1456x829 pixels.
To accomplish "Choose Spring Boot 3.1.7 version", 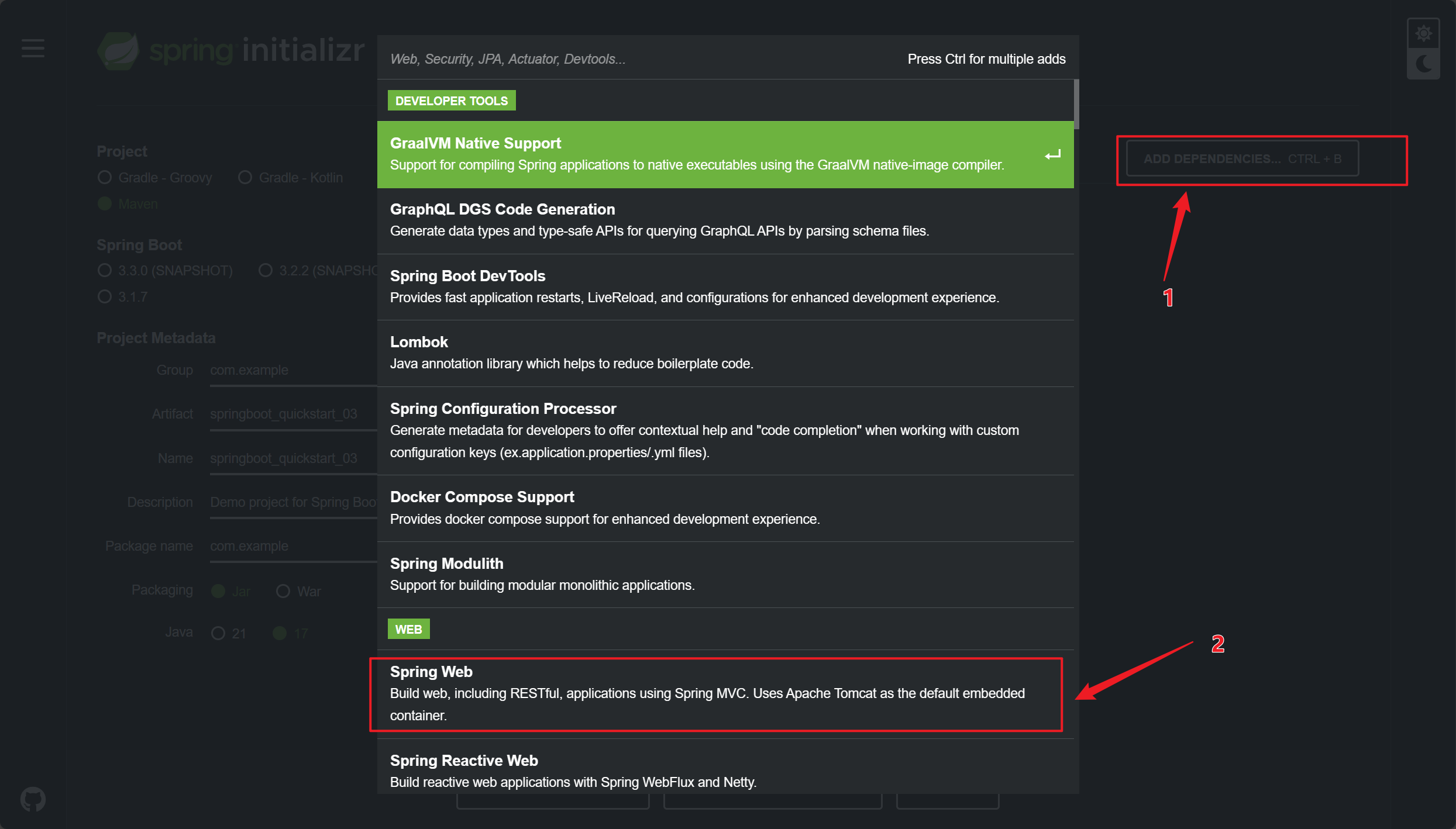I will click(105, 296).
